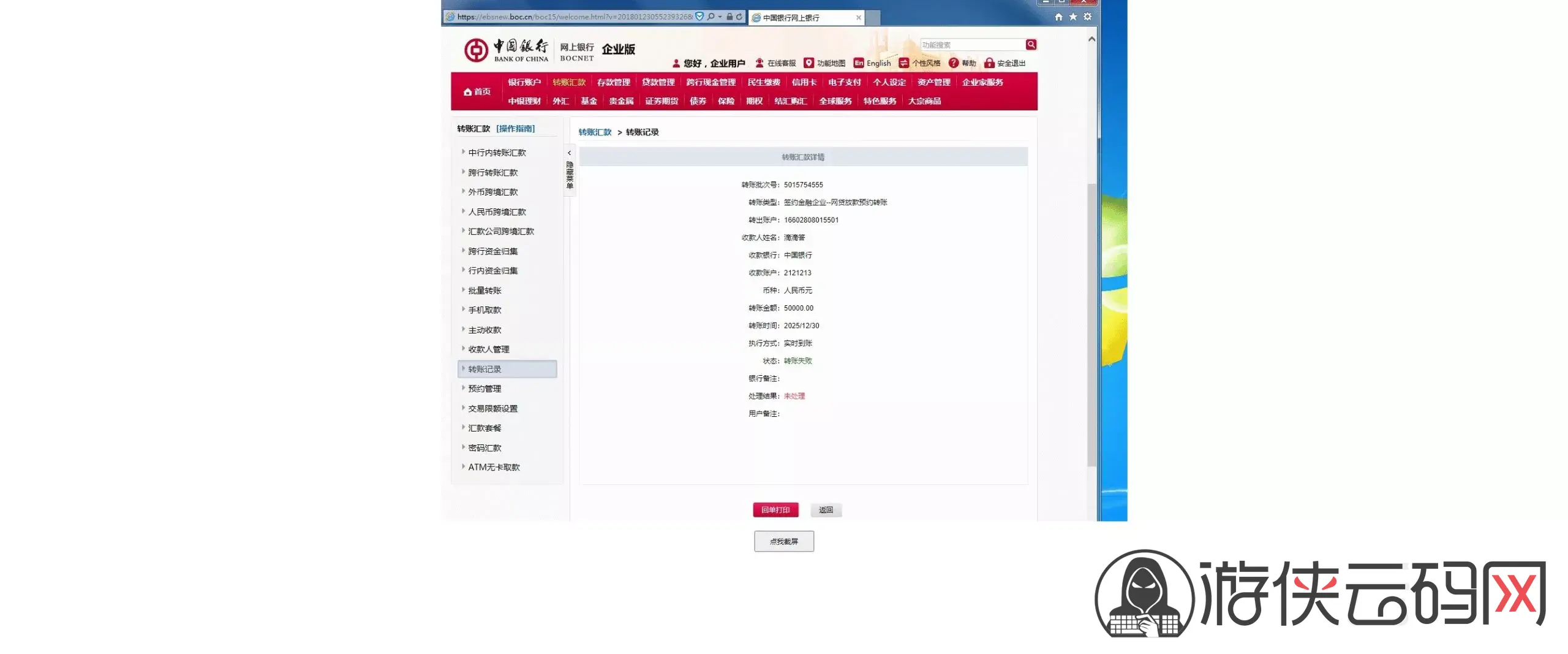The width and height of the screenshot is (1568, 654).
Task: Open 在线客服 online customer service
Action: (775, 63)
